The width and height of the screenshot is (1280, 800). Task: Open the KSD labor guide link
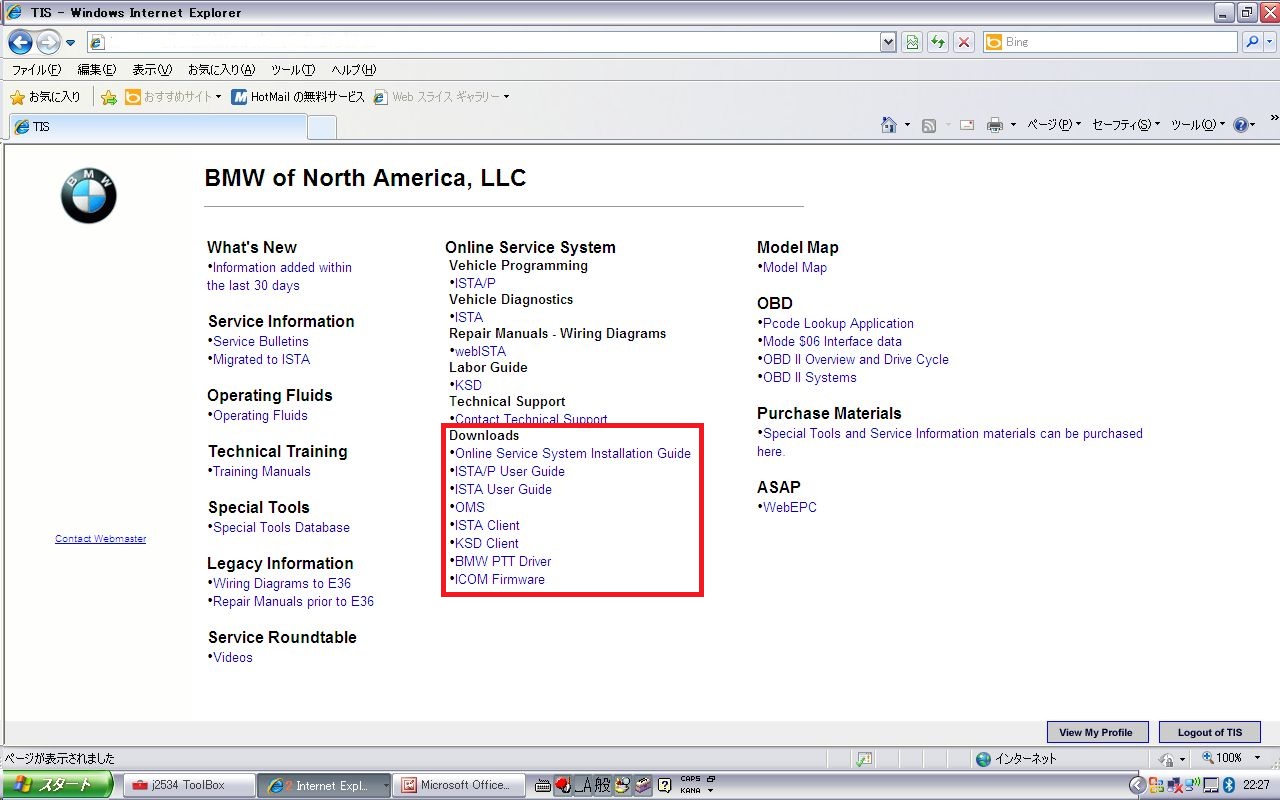[x=468, y=385]
